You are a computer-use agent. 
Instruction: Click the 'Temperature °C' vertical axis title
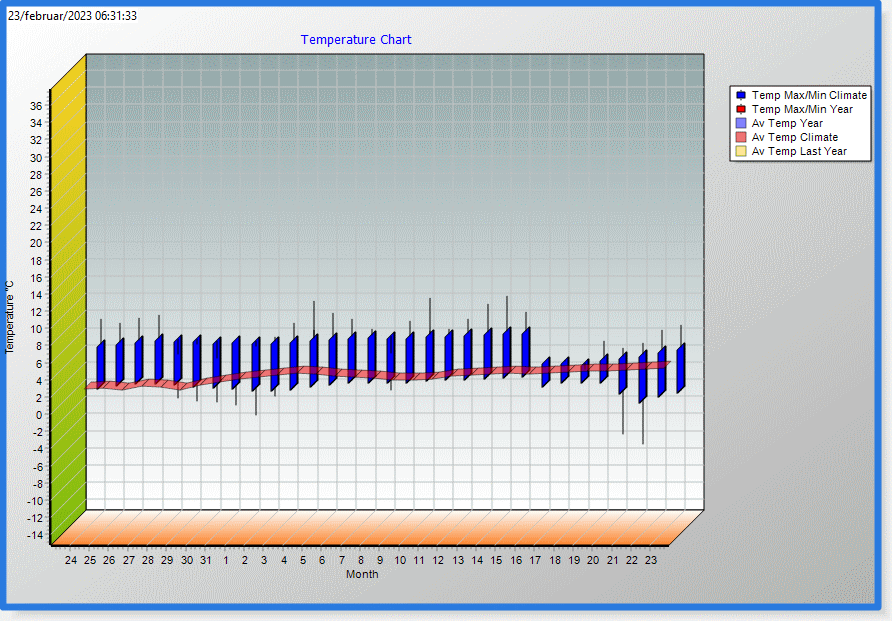9,317
